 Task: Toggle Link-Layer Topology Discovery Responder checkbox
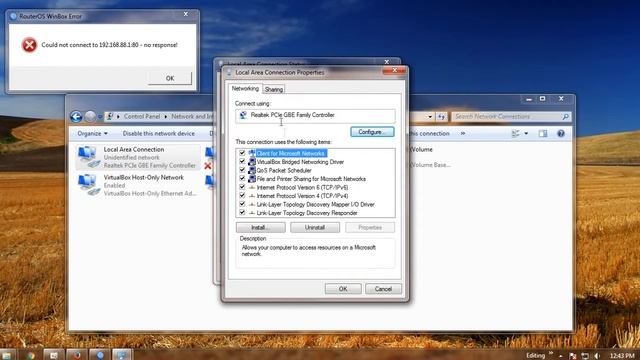coord(242,213)
